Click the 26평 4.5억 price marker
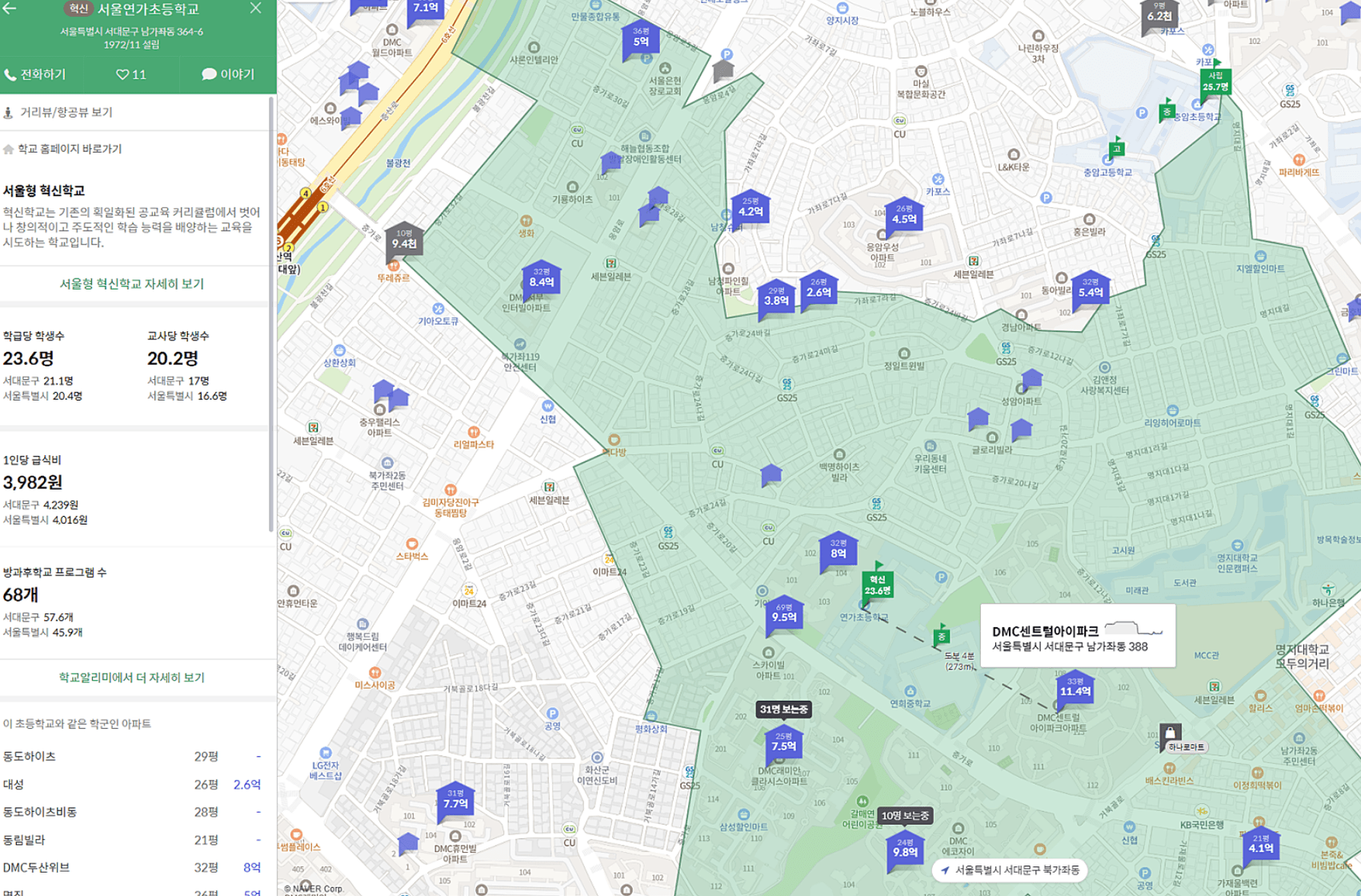 click(903, 216)
